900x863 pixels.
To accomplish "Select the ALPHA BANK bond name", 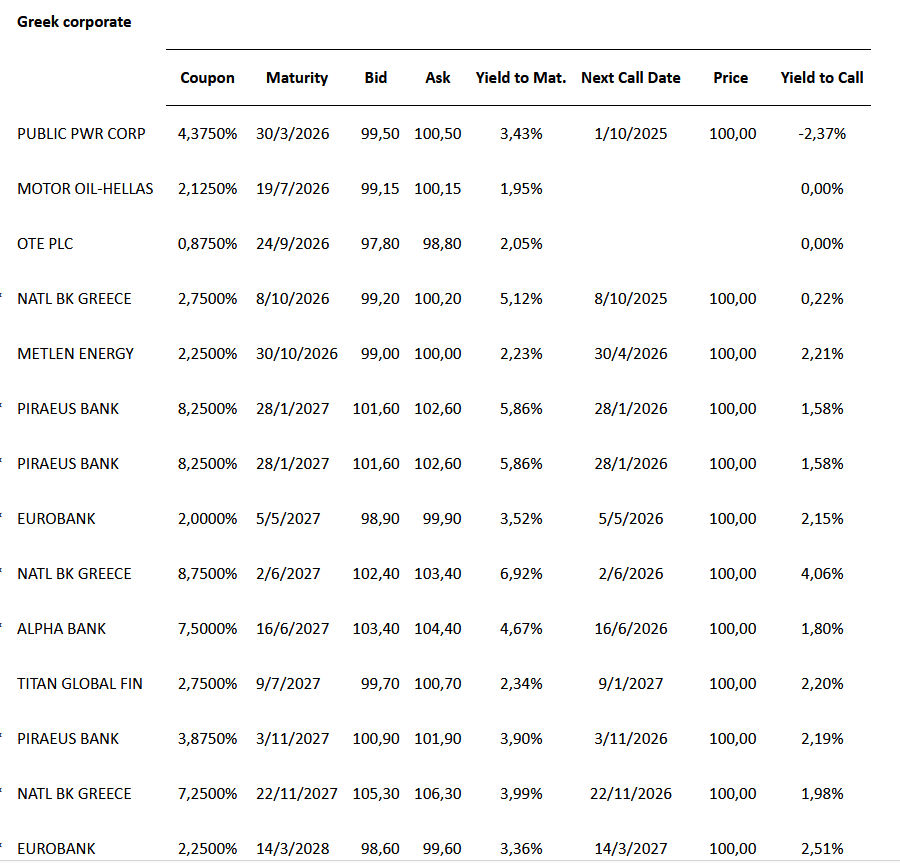I will click(x=61, y=629).
